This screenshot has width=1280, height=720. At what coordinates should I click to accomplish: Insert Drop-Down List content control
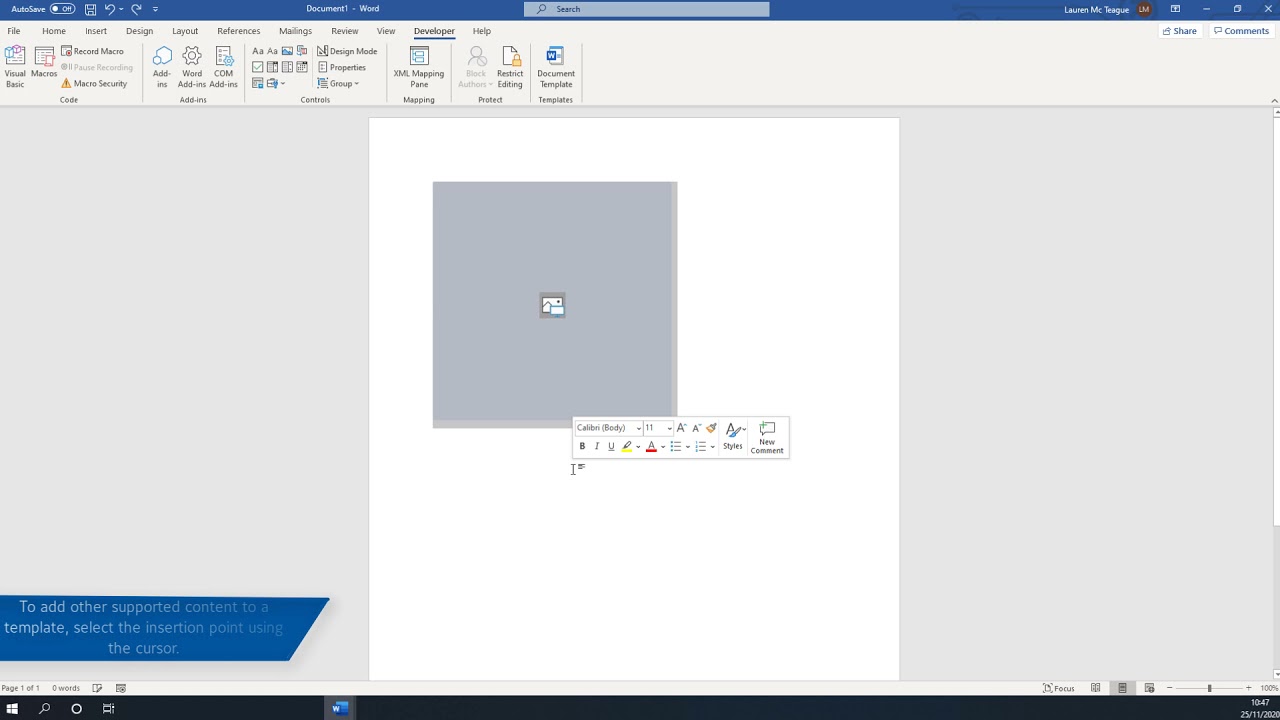click(287, 67)
